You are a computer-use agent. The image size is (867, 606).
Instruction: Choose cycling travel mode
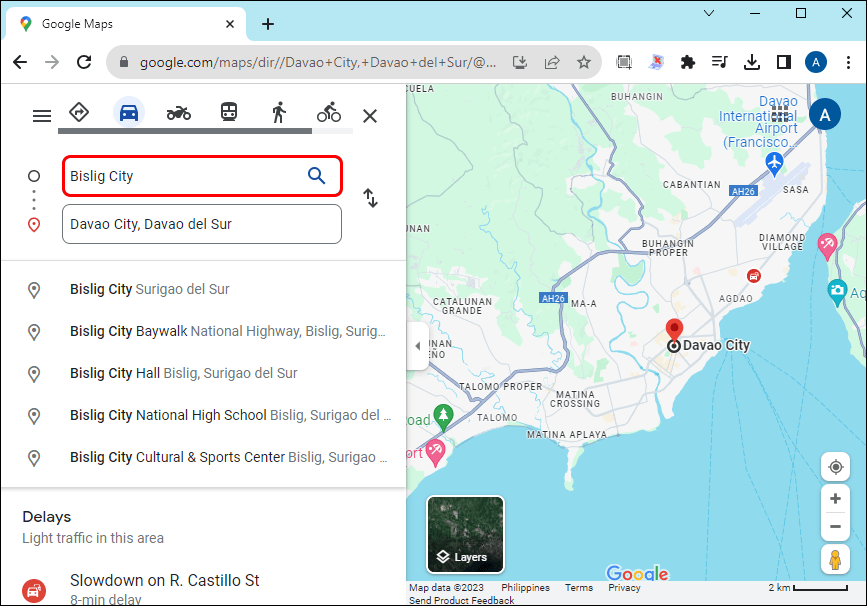[x=329, y=112]
